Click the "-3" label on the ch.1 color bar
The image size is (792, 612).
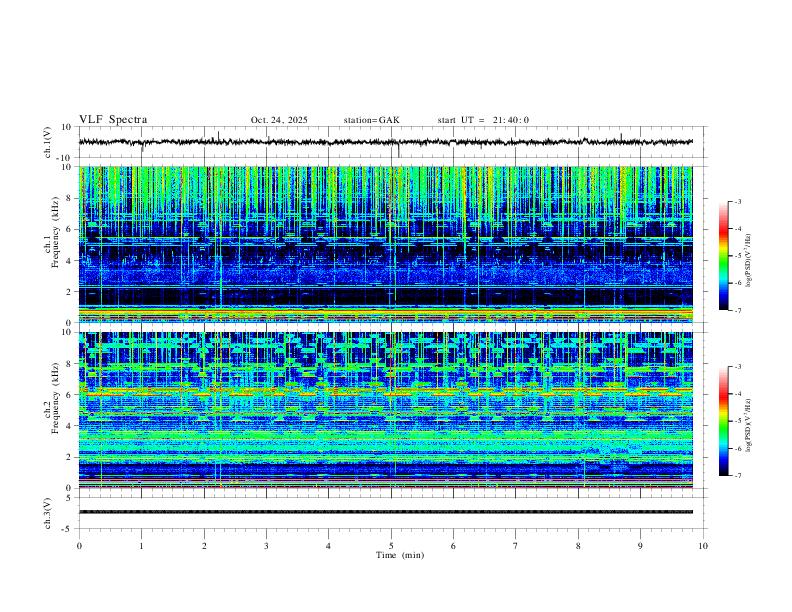point(737,201)
